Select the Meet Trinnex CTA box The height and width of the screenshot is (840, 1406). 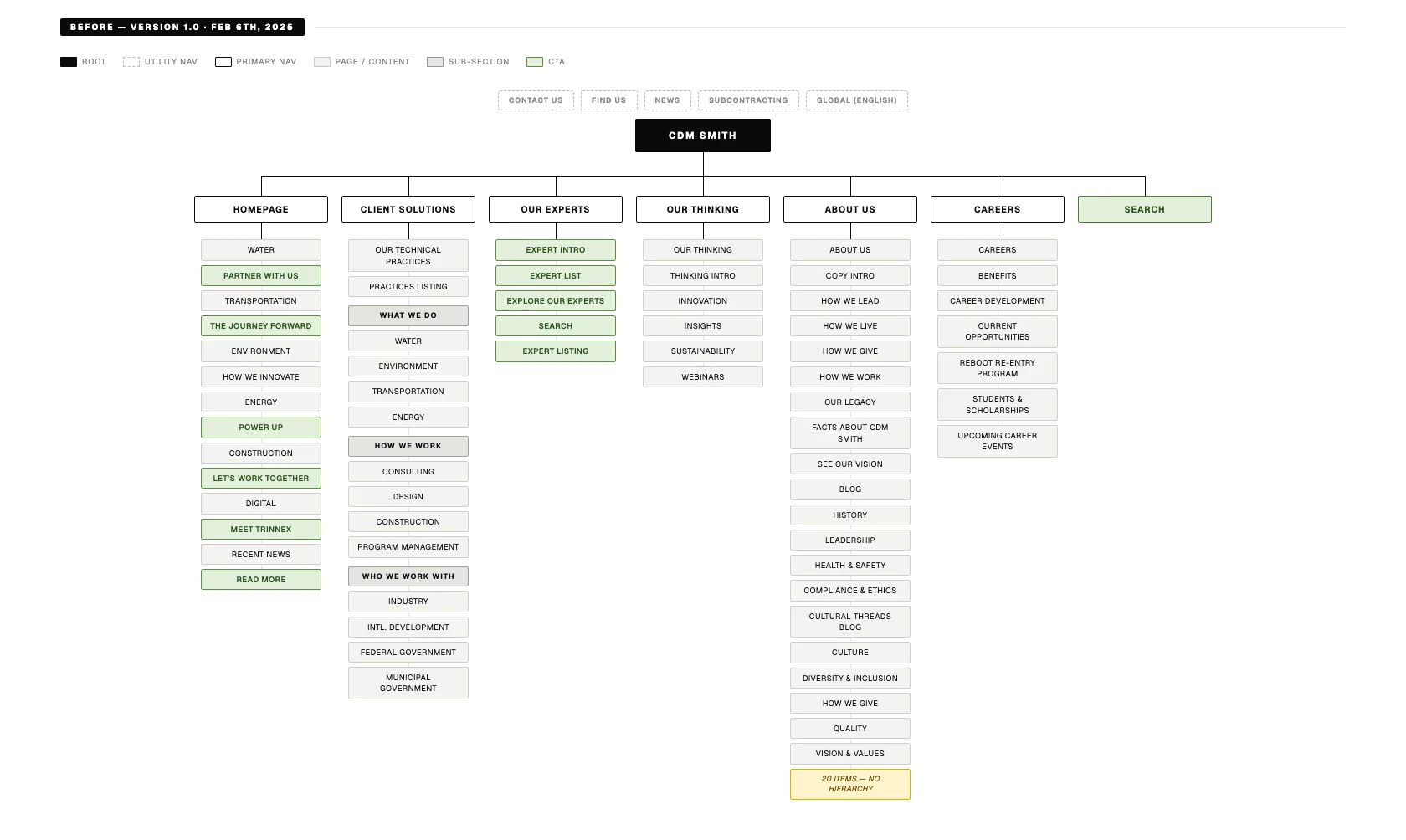[x=261, y=530]
